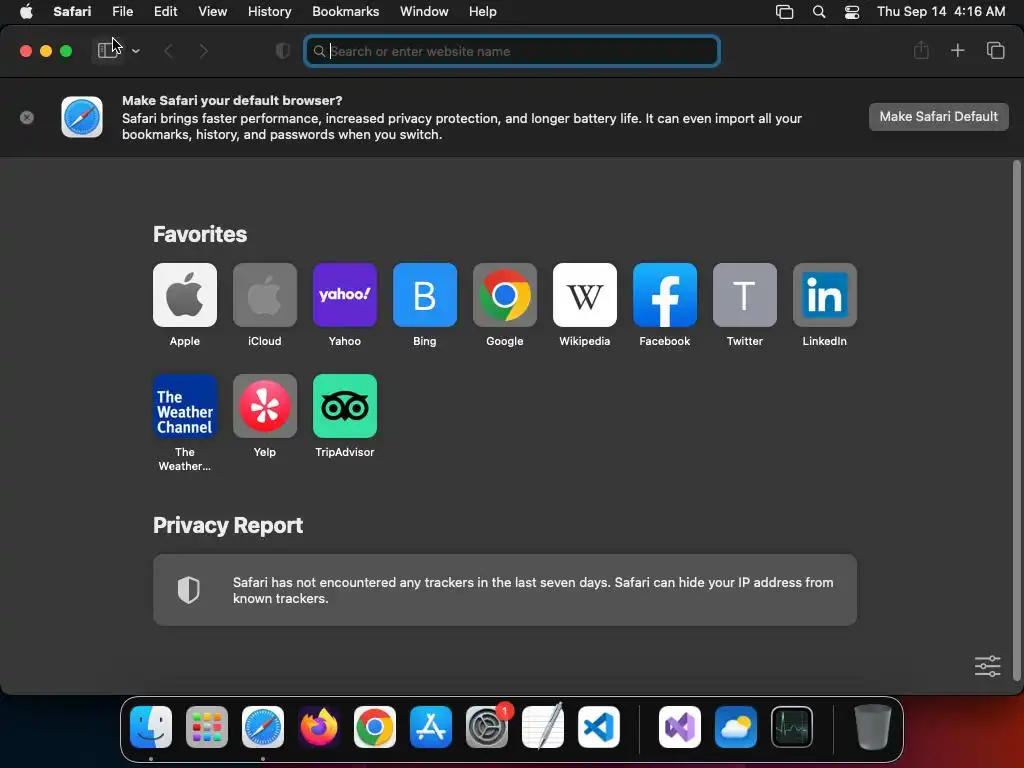The width and height of the screenshot is (1024, 768).
Task: Launch Google Chrome from the Dock
Action: click(375, 727)
